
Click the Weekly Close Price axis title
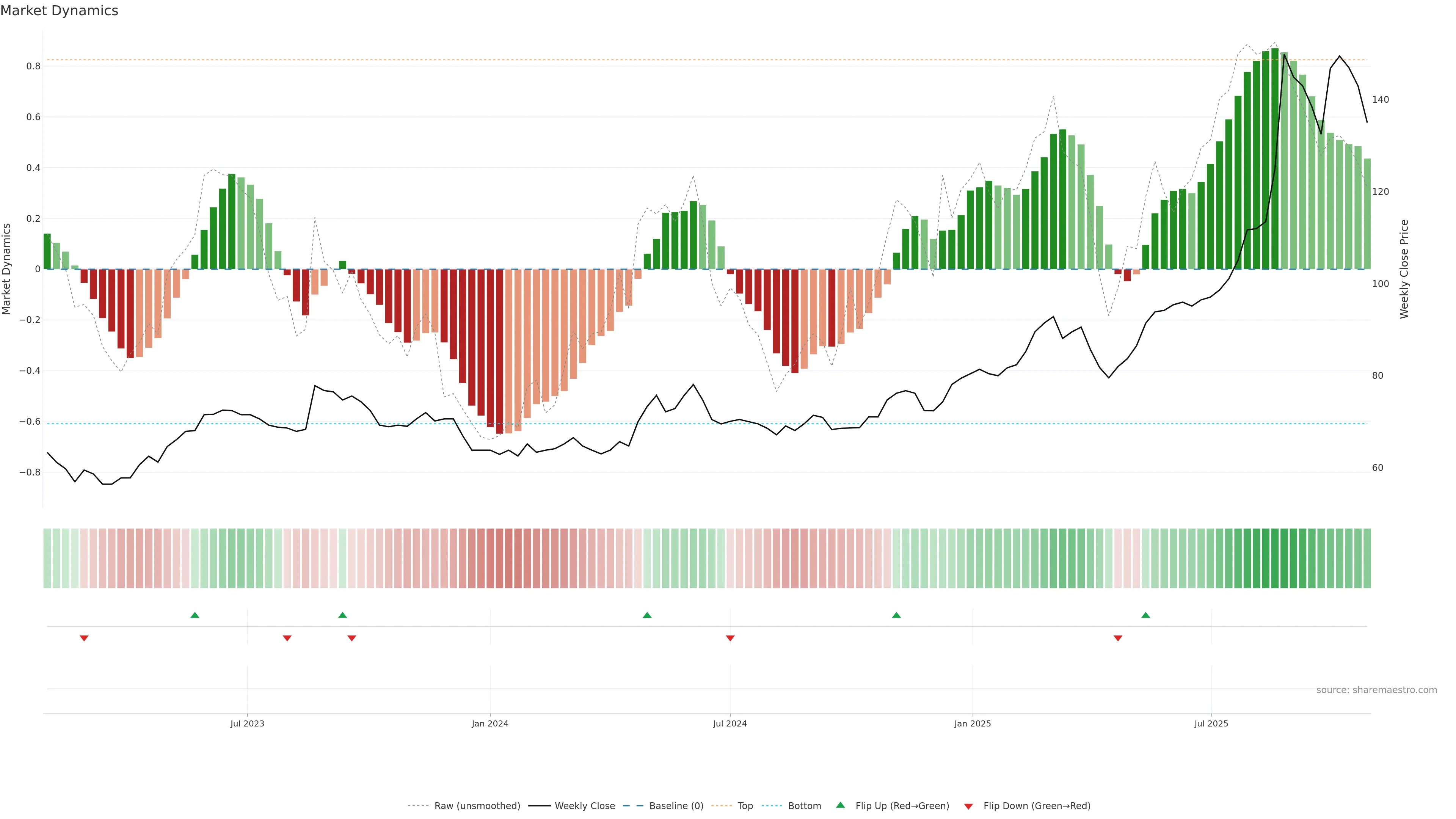tap(1404, 269)
